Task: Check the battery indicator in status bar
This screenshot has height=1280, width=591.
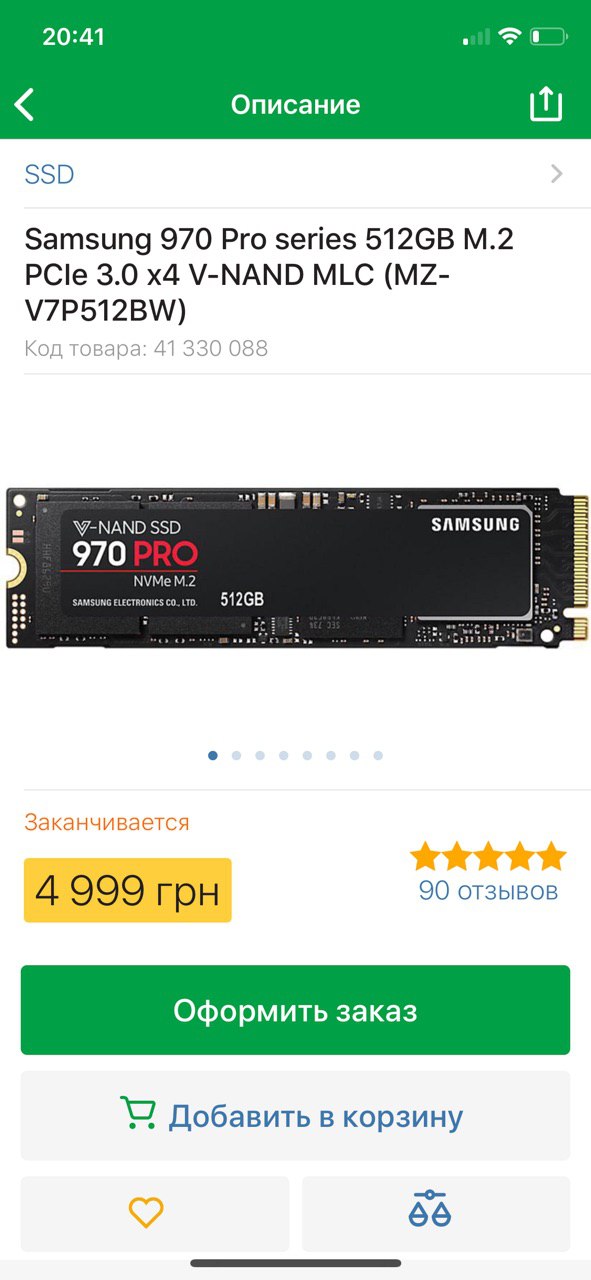Action: pyautogui.click(x=549, y=37)
